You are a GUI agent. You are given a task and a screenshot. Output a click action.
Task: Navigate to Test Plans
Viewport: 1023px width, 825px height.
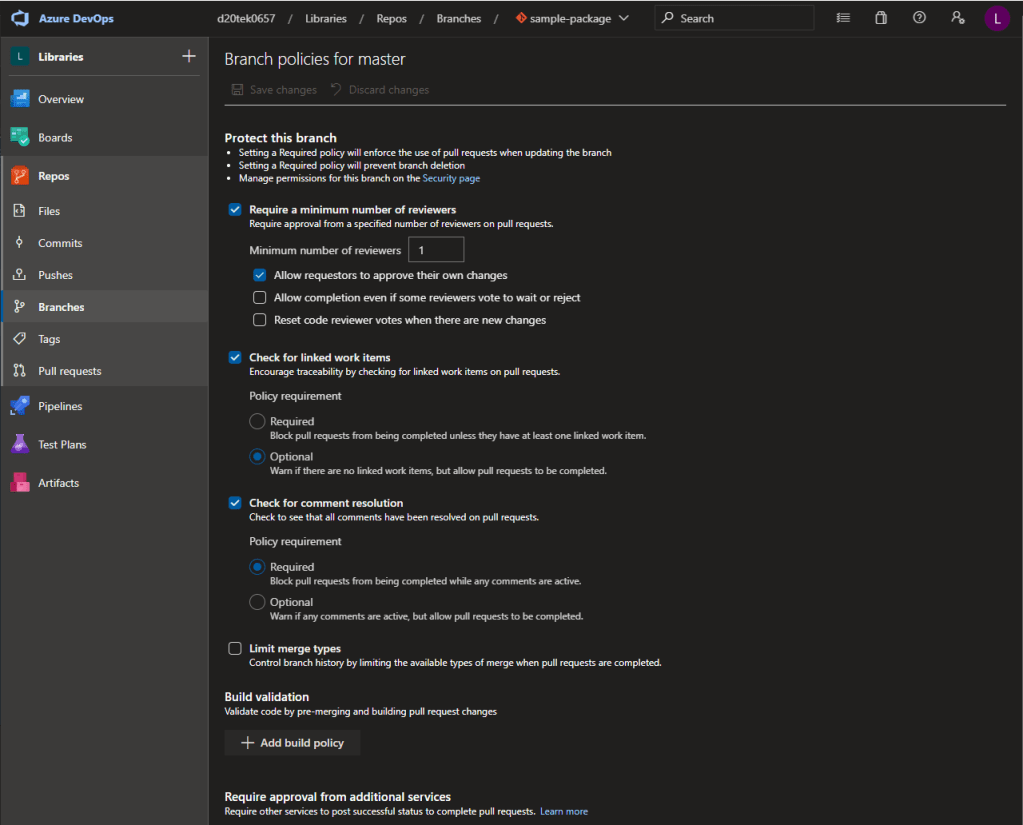(65, 444)
